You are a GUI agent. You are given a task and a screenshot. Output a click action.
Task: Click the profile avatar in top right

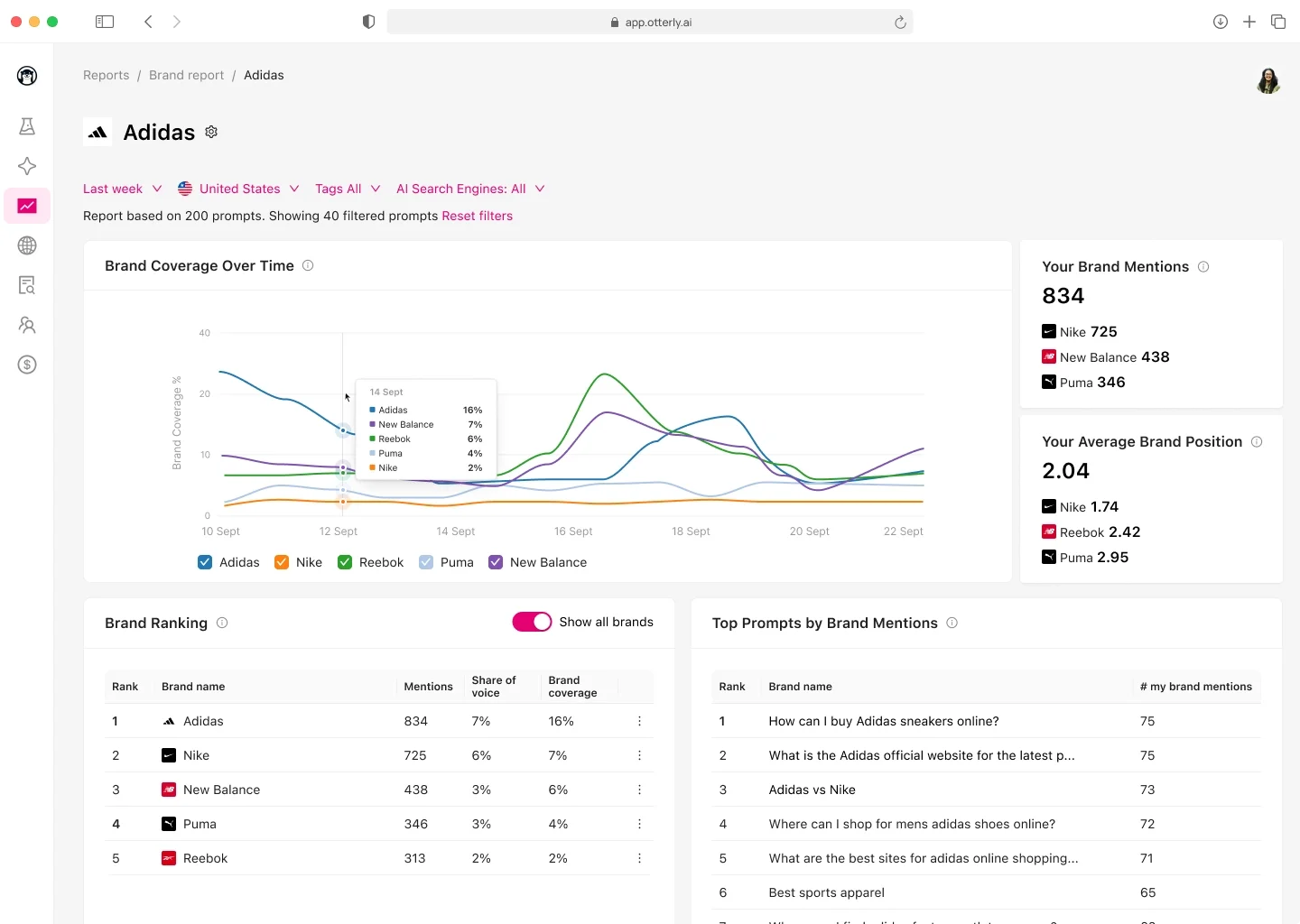point(1267,81)
